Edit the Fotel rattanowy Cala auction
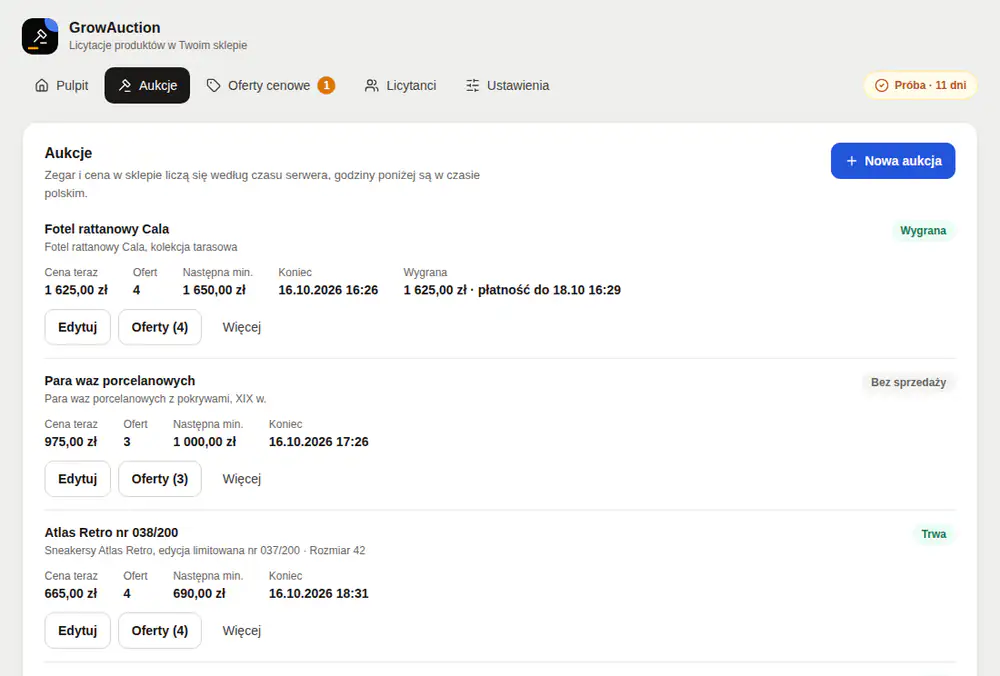1000x676 pixels. pos(78,327)
